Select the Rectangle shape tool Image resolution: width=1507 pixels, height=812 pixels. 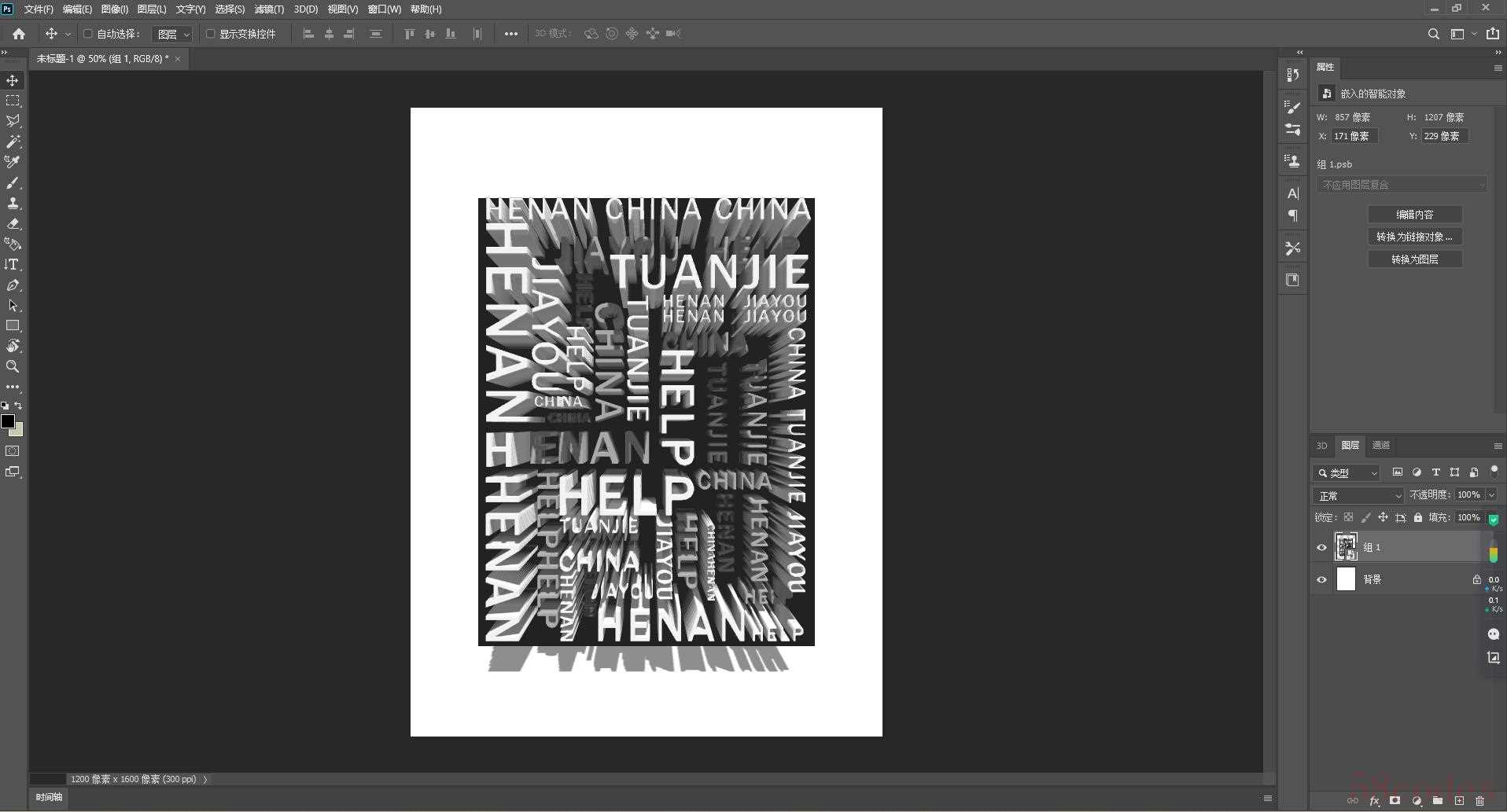pyautogui.click(x=13, y=326)
